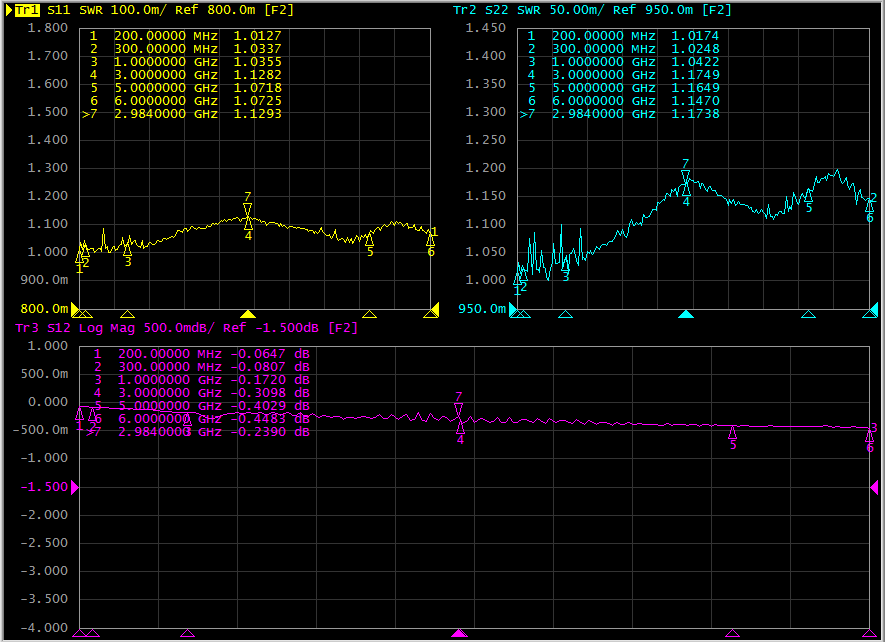Select marker 3 on the cyan S22 trace
This screenshot has width=885, height=642.
click(565, 264)
